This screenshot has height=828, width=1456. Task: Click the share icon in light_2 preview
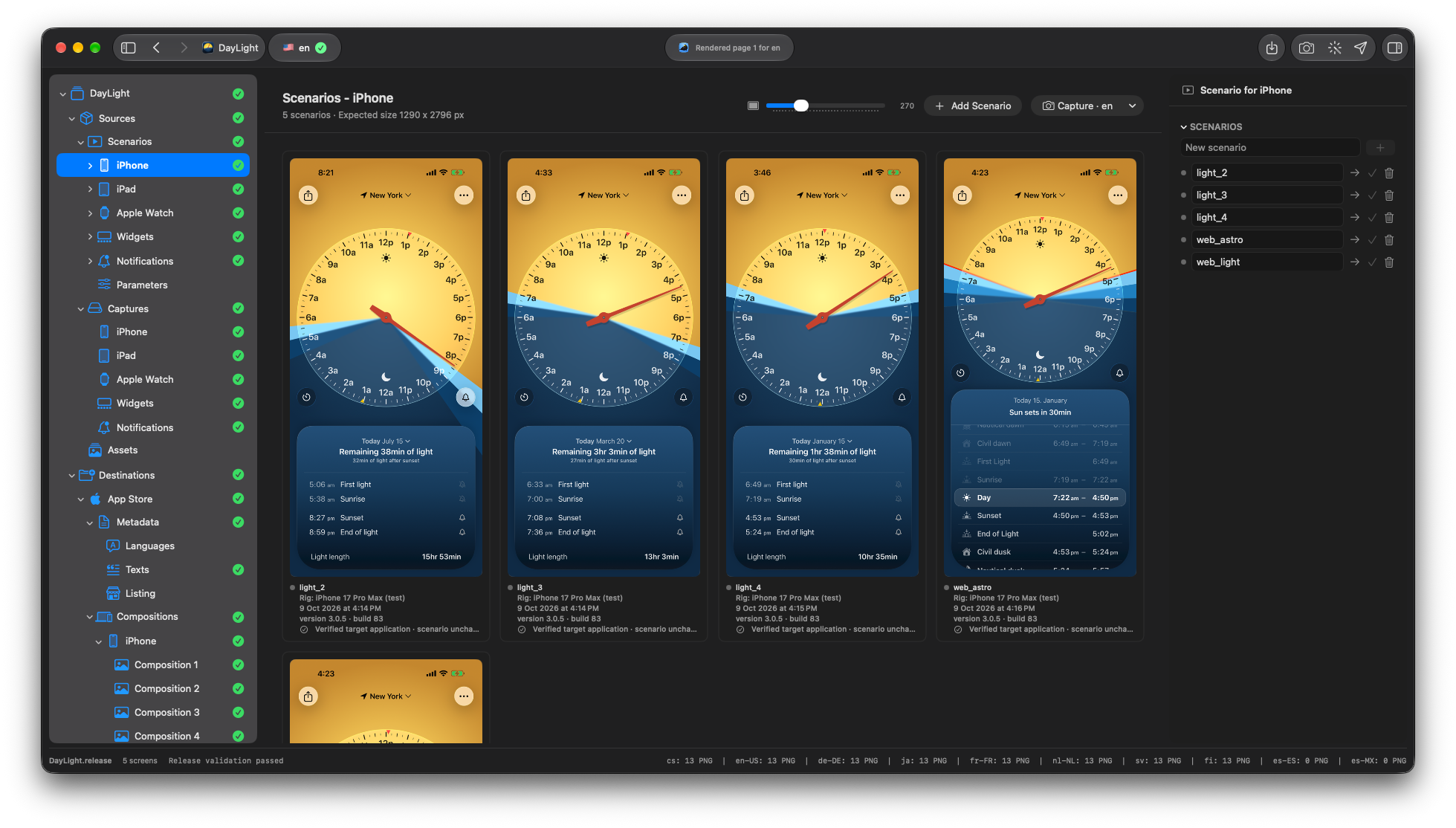[x=308, y=195]
